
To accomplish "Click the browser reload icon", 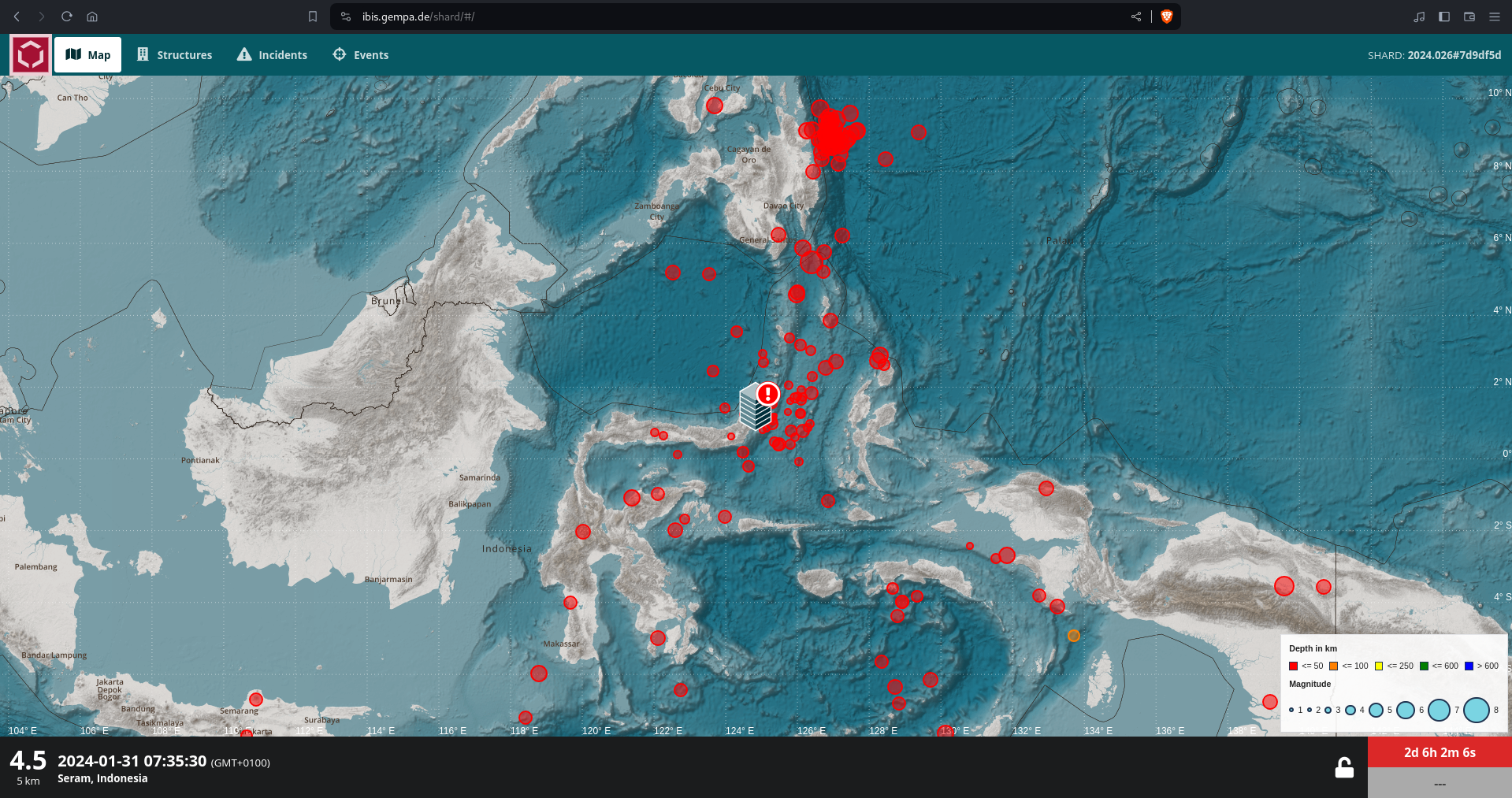I will 67,17.
